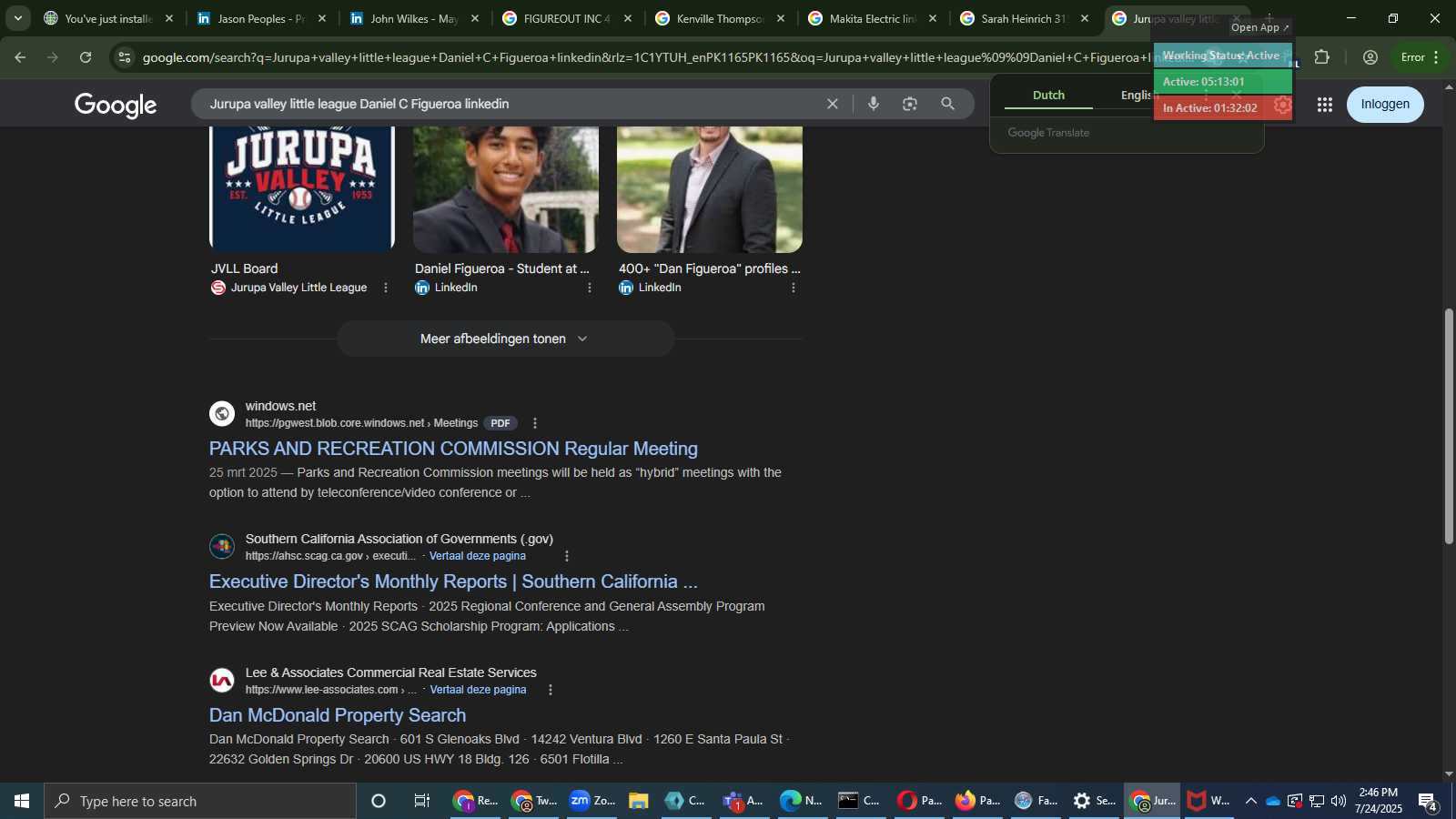Expand Meer afbeeldingen tonen images

coord(505,339)
